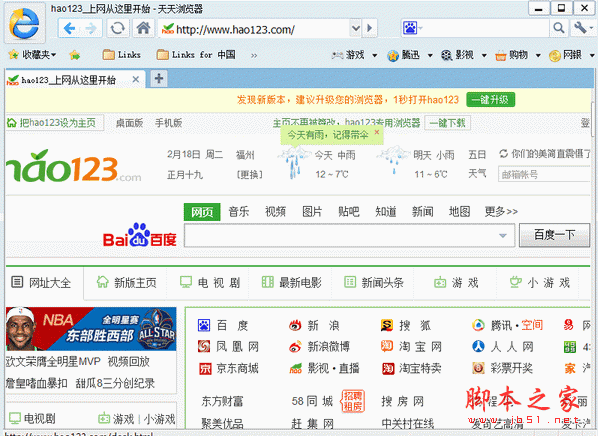Image resolution: width=598 pixels, height=436 pixels.
Task: Click the Baidu paw search engine icon
Action: pos(410,28)
